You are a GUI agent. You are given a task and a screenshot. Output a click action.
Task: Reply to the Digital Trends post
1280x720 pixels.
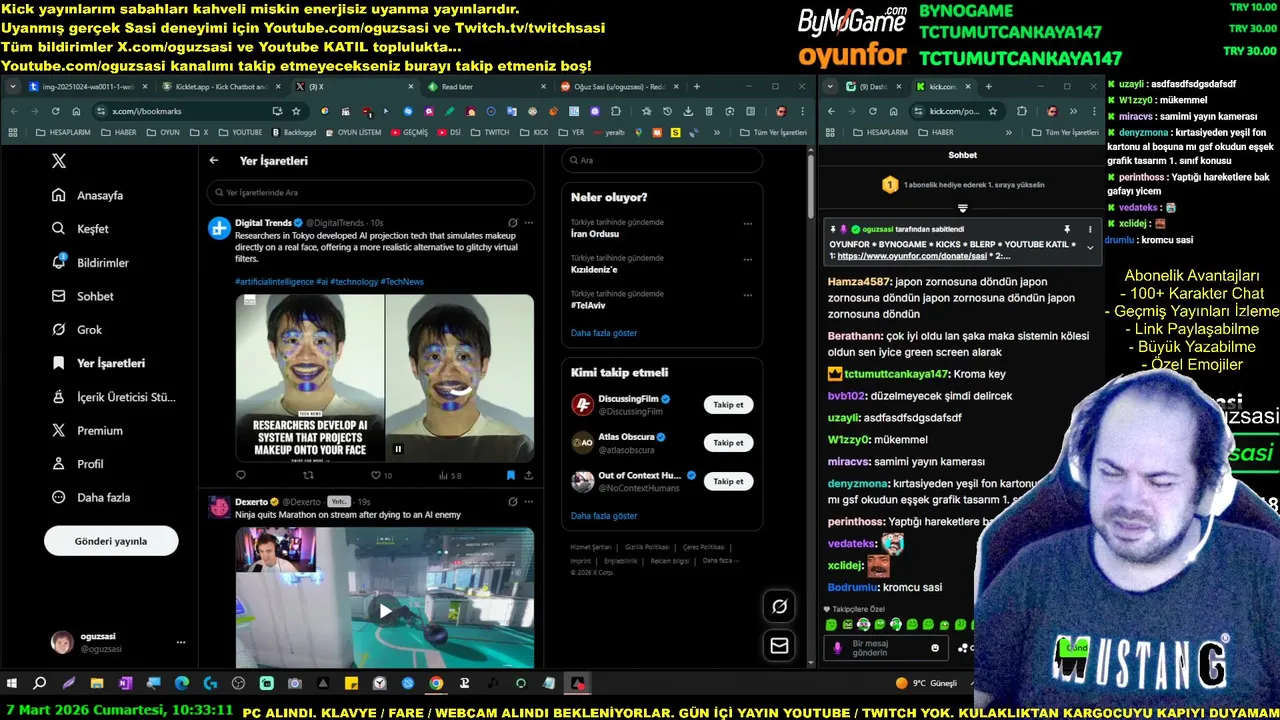click(x=241, y=475)
